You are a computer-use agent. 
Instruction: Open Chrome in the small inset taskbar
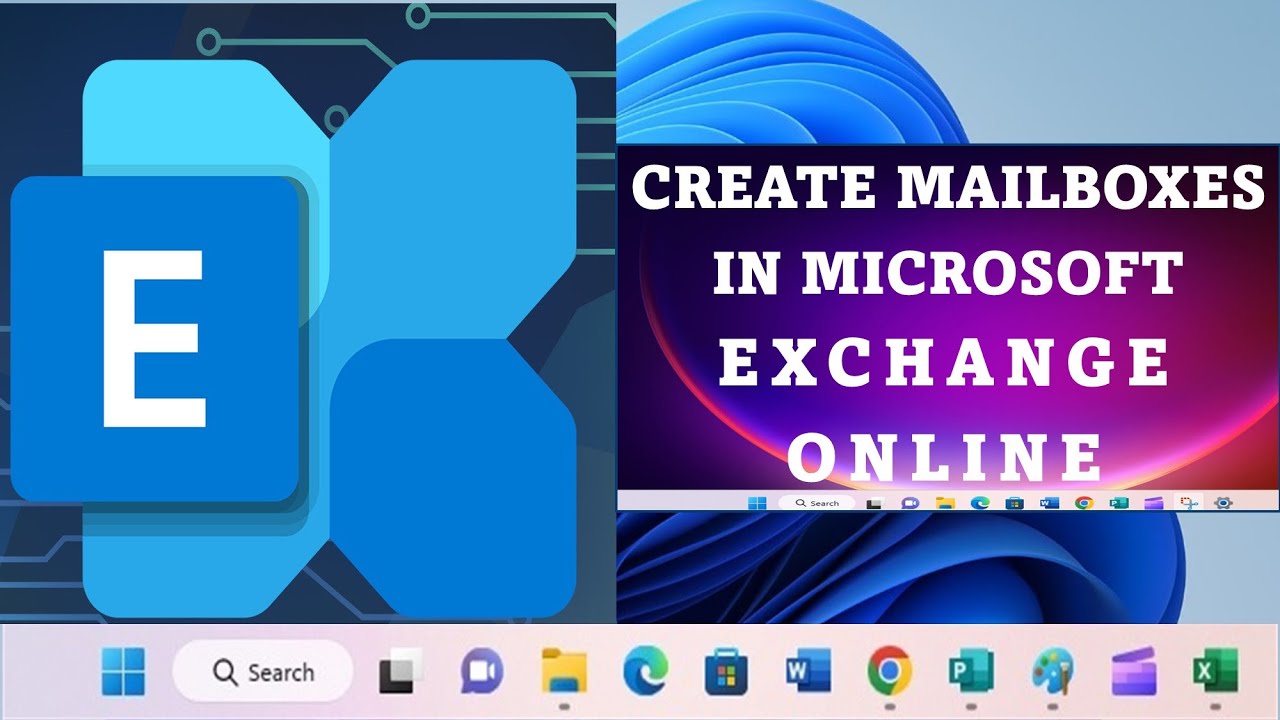pyautogui.click(x=1084, y=503)
